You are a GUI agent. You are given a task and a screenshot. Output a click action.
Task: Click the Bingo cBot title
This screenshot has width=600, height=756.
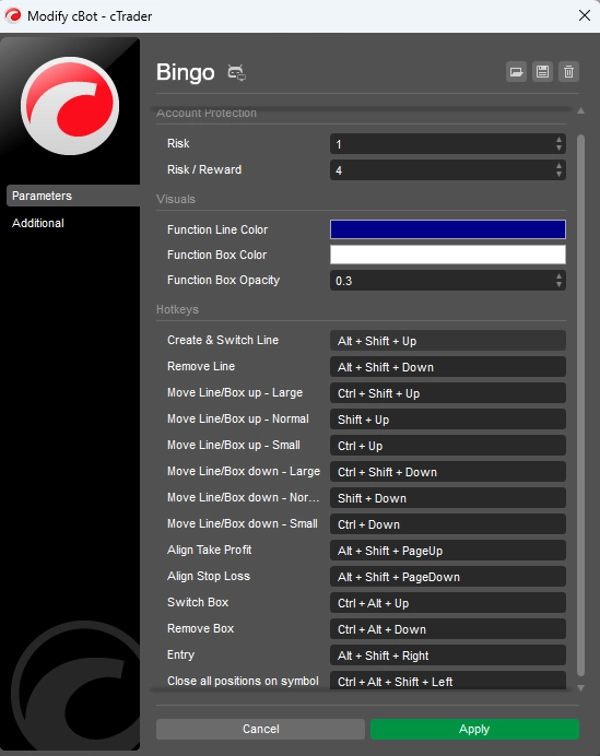185,72
